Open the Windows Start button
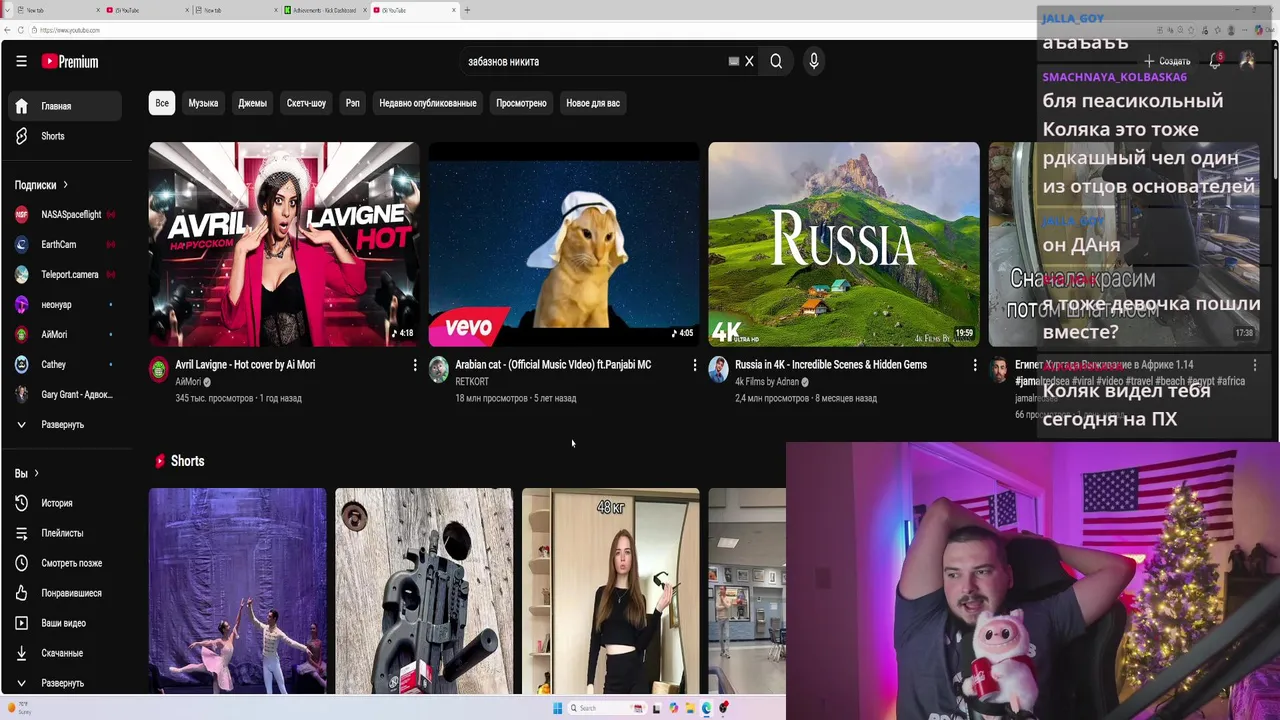The height and width of the screenshot is (720, 1280). (x=558, y=708)
